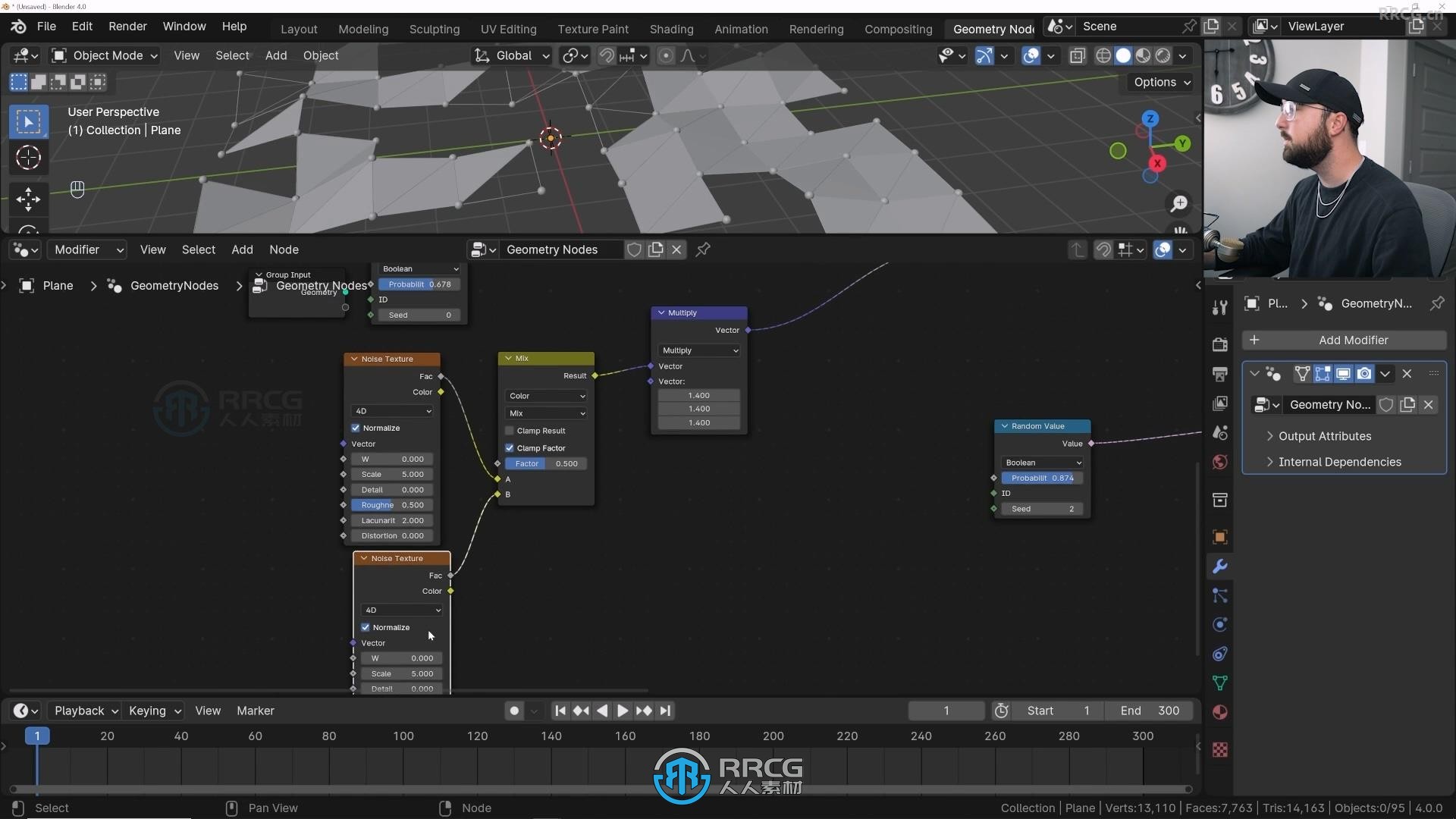The width and height of the screenshot is (1456, 819).
Task: Open the View Layer properties tab
Action: pos(1219,403)
